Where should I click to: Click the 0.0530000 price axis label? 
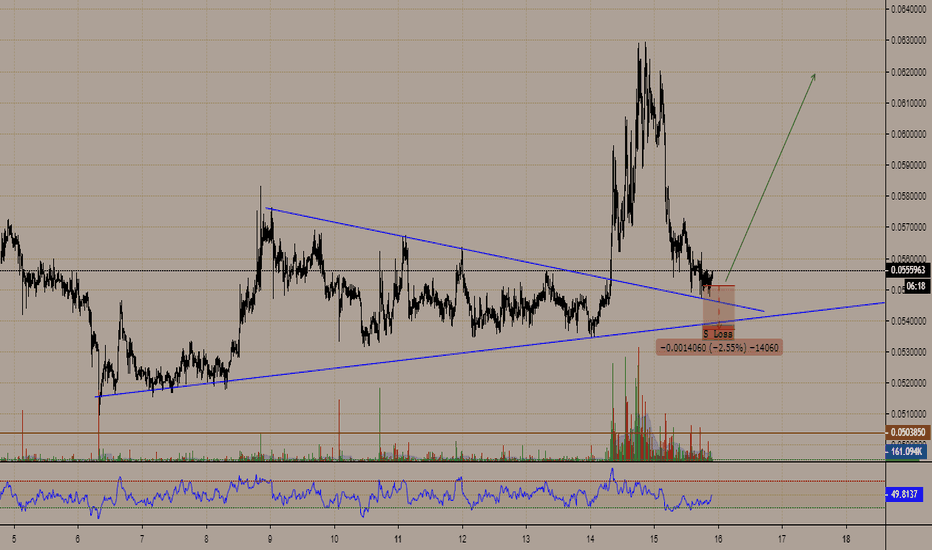point(908,351)
